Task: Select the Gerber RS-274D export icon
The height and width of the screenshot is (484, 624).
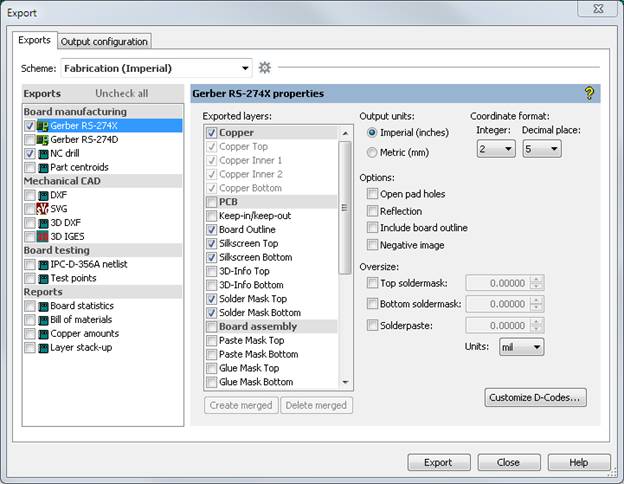Action: tap(43, 140)
